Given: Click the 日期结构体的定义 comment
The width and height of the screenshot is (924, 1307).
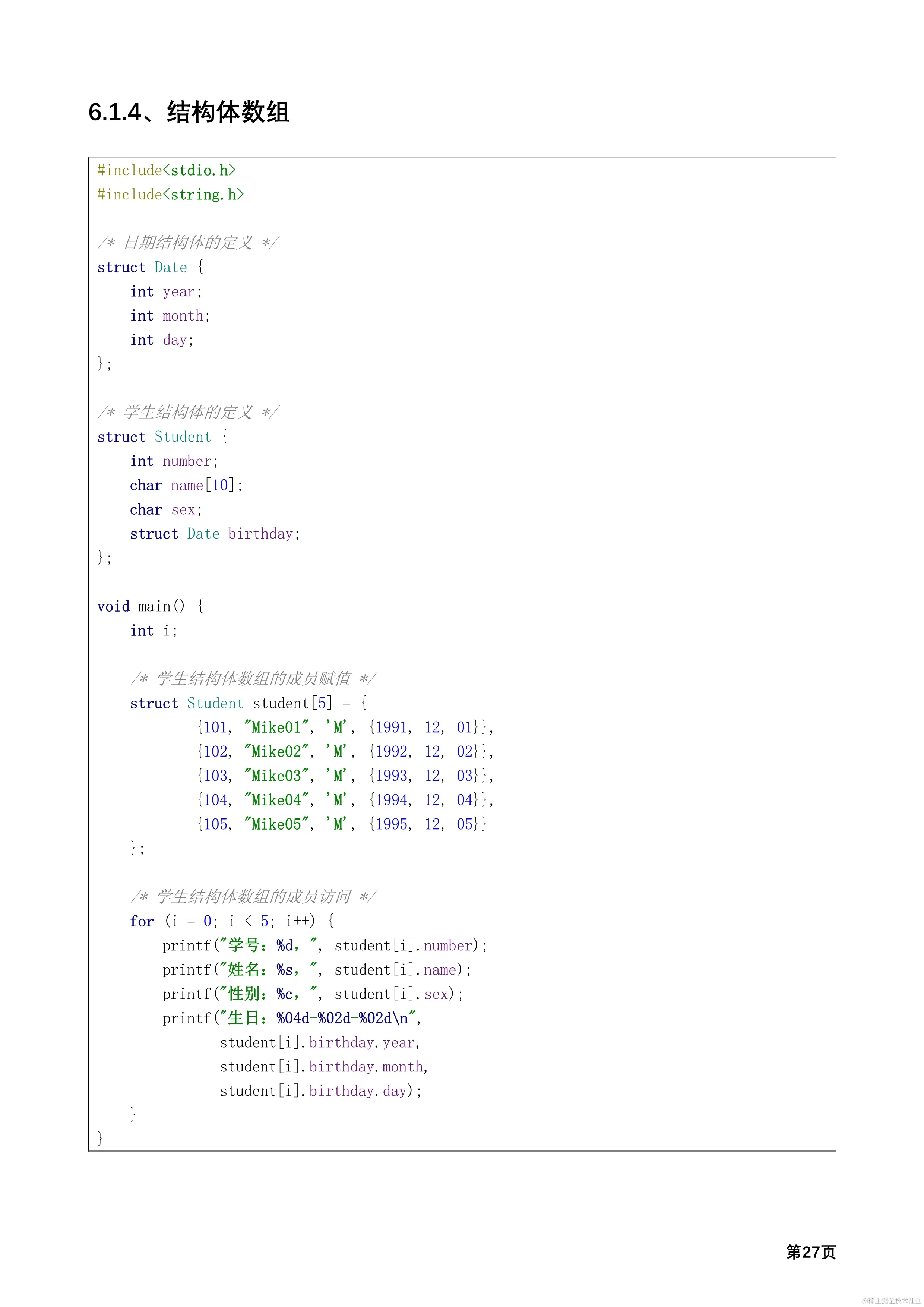Looking at the screenshot, I should coord(188,243).
